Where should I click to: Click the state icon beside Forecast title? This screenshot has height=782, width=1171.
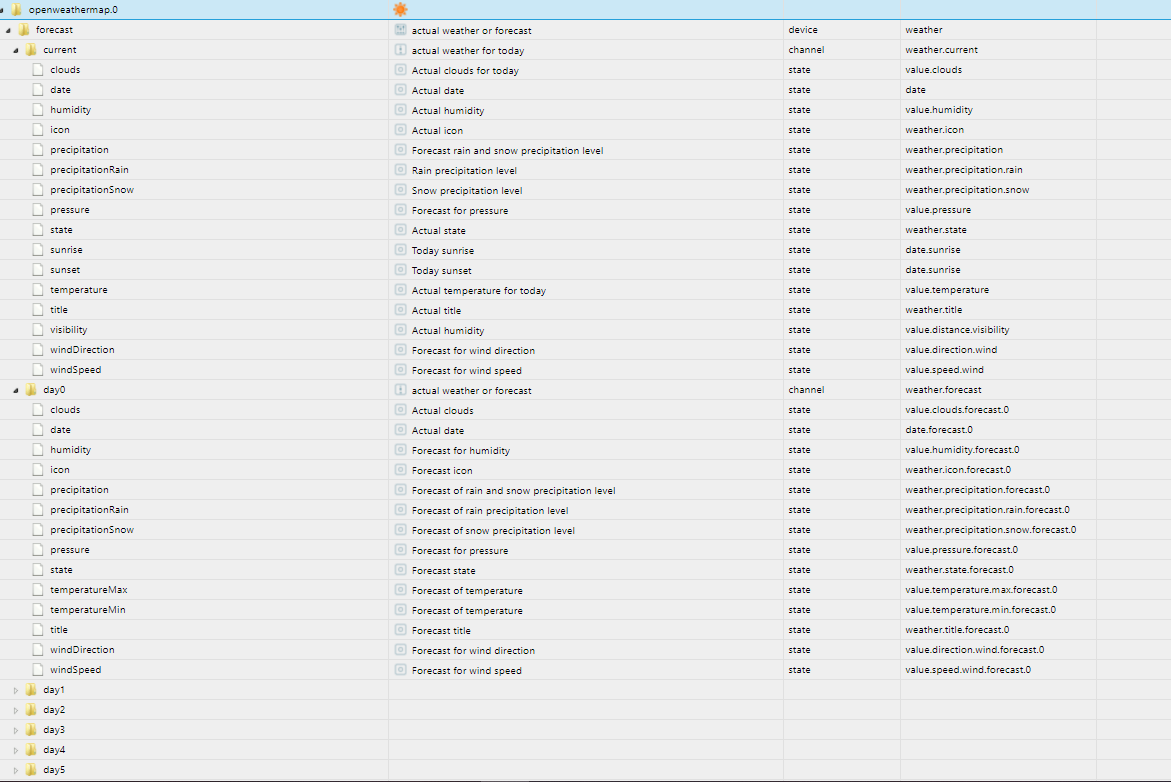click(x=400, y=630)
